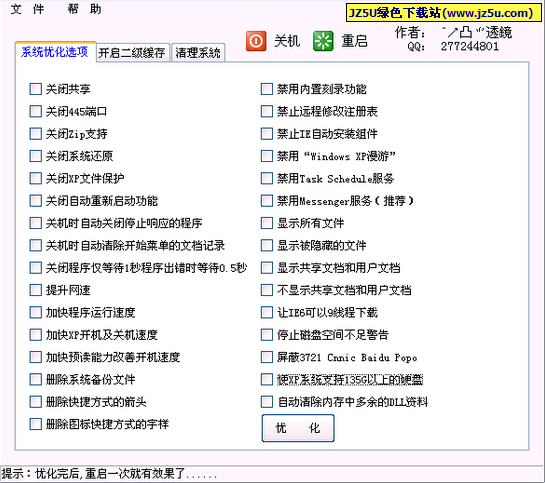
Task: Check 加快预读能力改善开机速度
Action: [35, 357]
